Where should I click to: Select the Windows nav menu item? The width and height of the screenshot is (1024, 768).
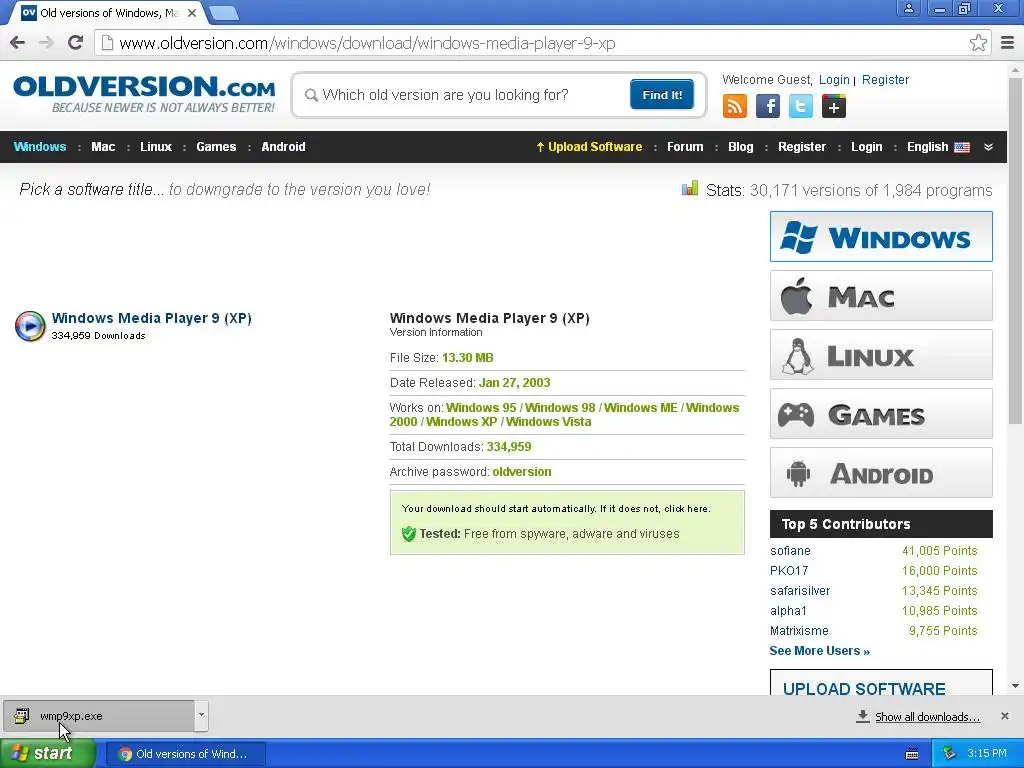point(40,147)
